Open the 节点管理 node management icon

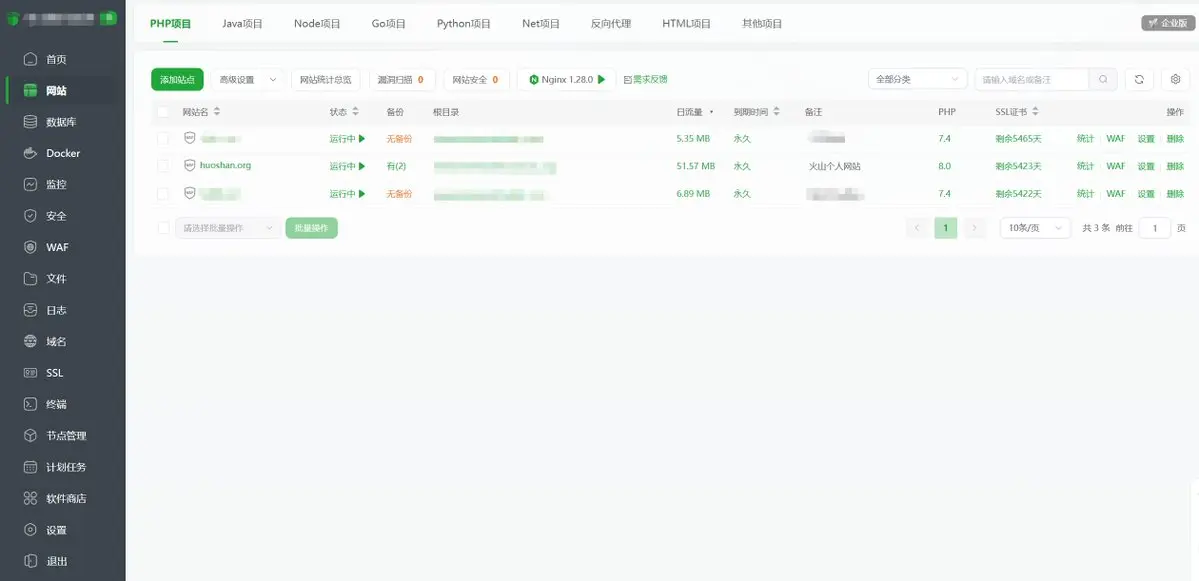[x=30, y=436]
